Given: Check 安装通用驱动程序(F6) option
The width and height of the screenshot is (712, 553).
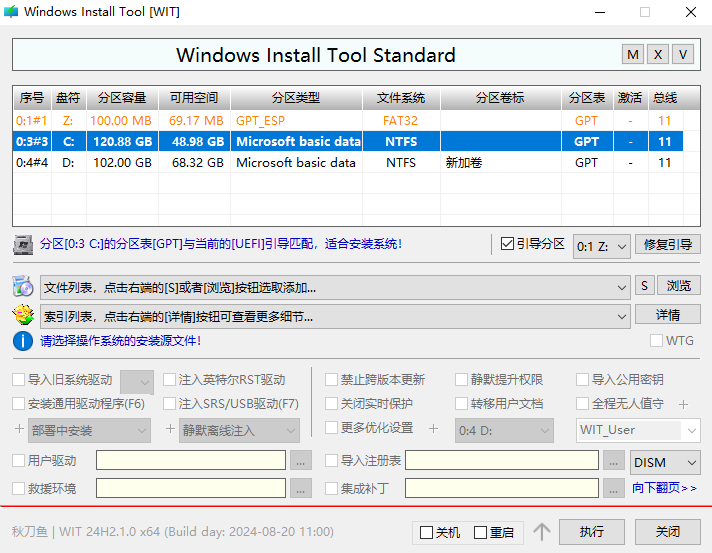Looking at the screenshot, I should coord(18,404).
